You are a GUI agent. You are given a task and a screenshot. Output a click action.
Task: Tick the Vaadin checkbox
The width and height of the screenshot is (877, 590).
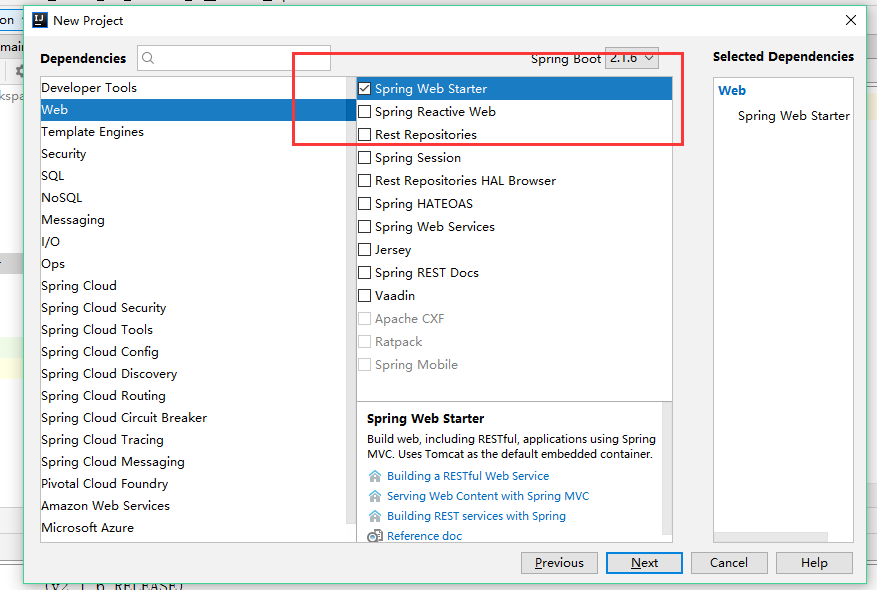[365, 295]
